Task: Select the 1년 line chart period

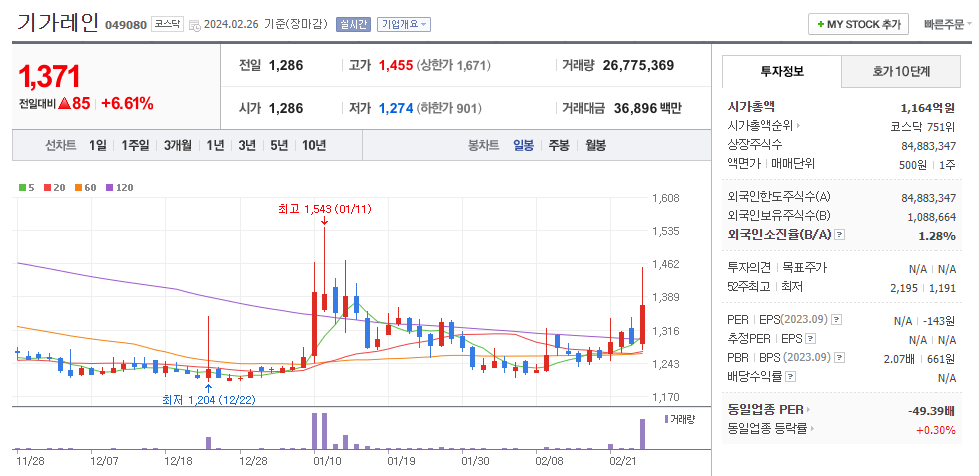Action: (x=215, y=146)
